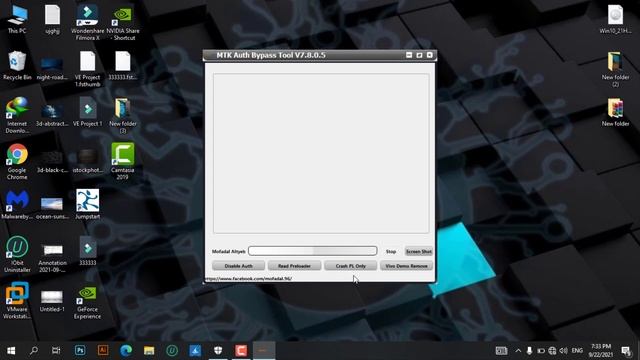Viewport: 640px width, 360px height.
Task: Select the New folder (2) desktop icon
Action: click(x=615, y=69)
